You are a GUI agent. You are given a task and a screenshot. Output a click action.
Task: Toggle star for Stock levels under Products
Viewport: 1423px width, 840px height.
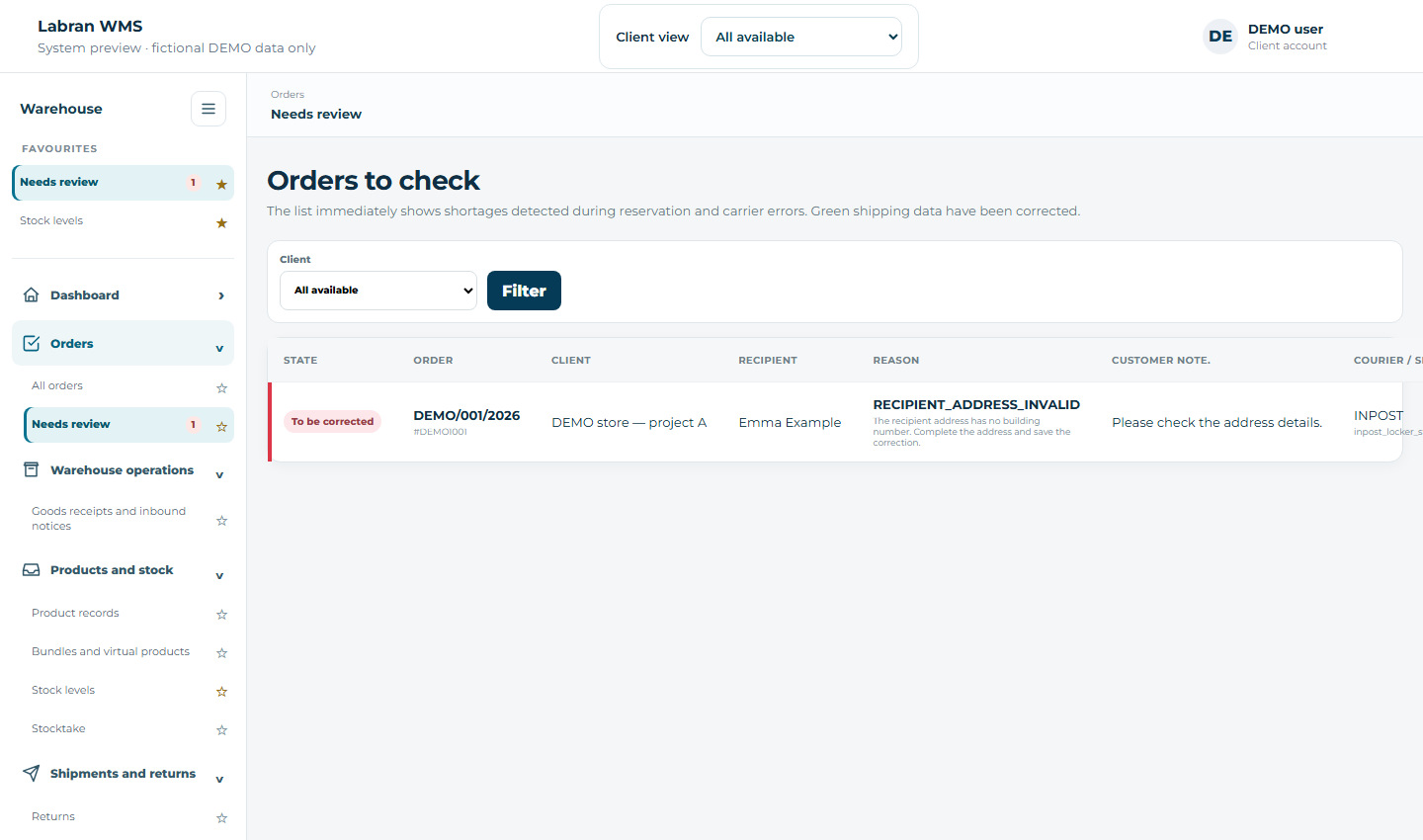(221, 692)
